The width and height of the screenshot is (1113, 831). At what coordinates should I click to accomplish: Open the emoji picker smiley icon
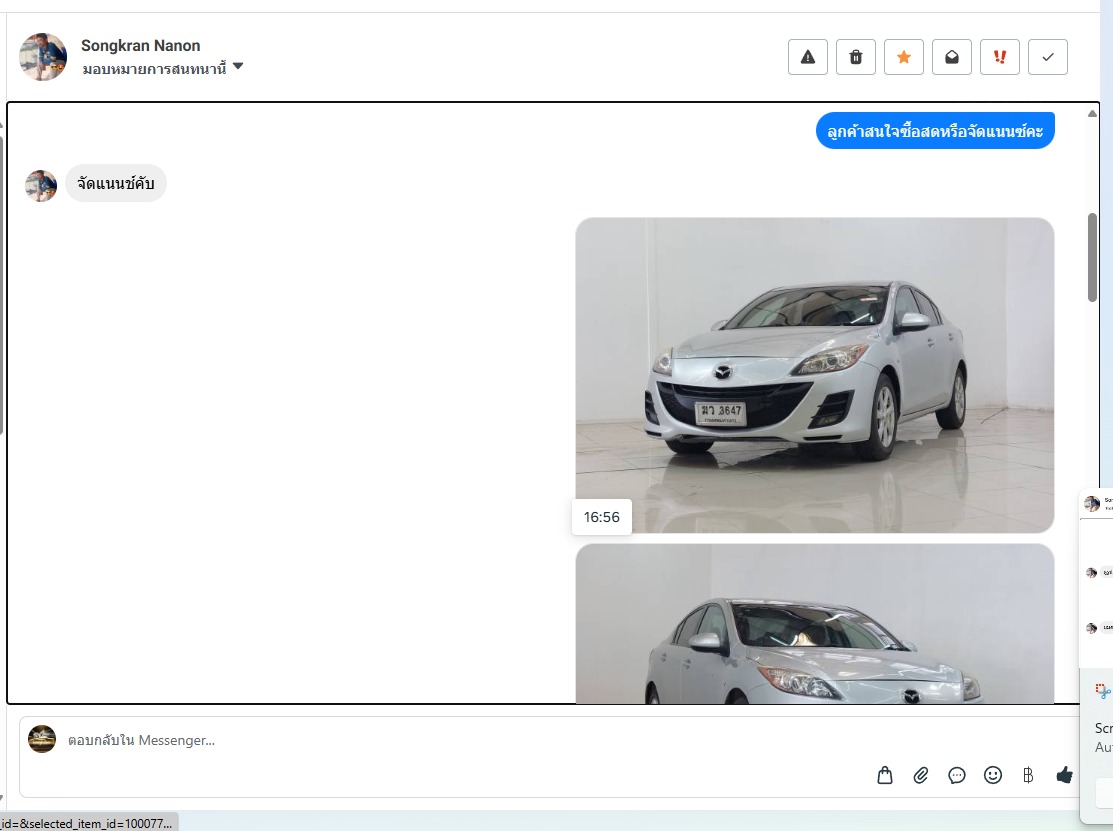click(993, 775)
